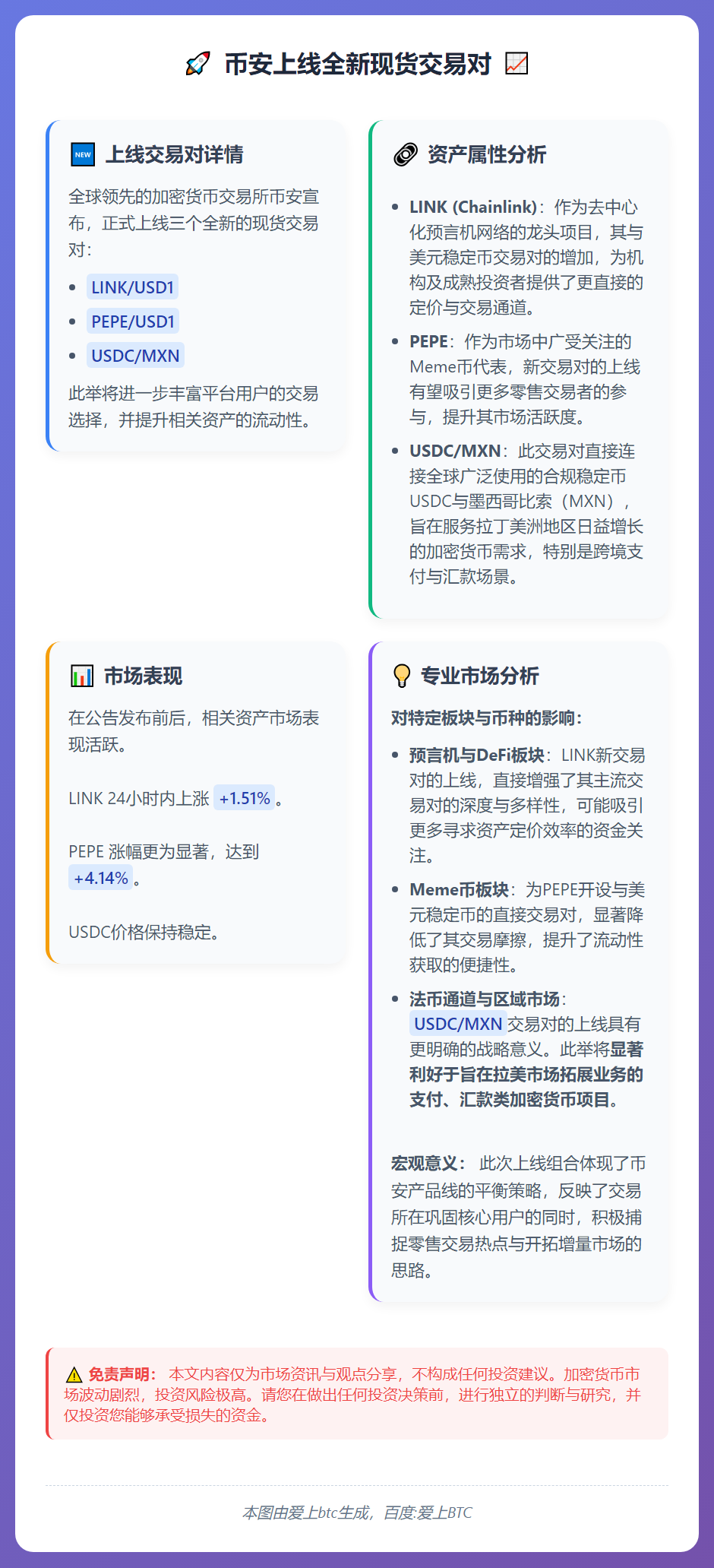Click the bold phrase 显著利好于旨在拉美市场拓展业务的
The height and width of the screenshot is (1568, 714).
click(x=526, y=1062)
